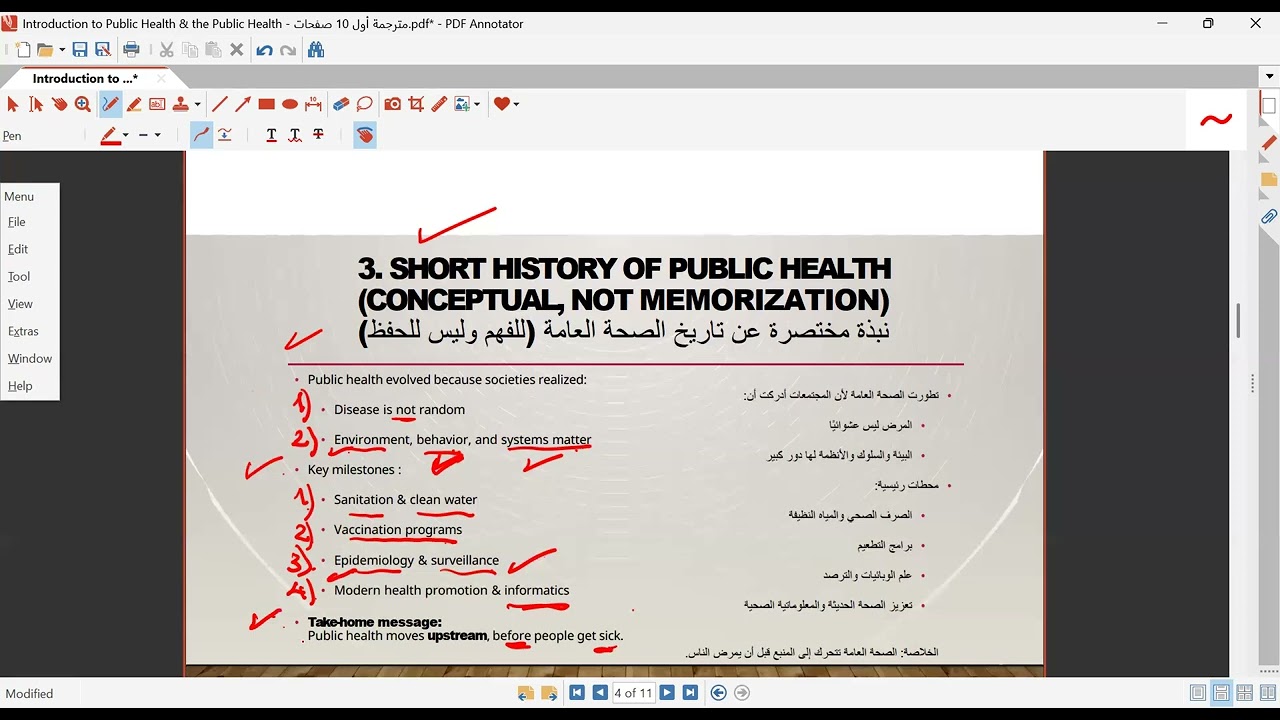The height and width of the screenshot is (720, 1280).
Task: Switch to the Introduction to document tab
Action: [84, 78]
